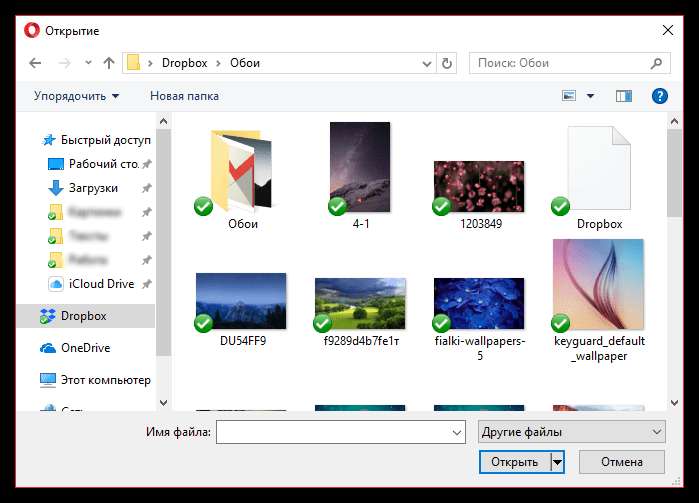
Task: Create a new folder with Новая папка
Action: tap(184, 96)
